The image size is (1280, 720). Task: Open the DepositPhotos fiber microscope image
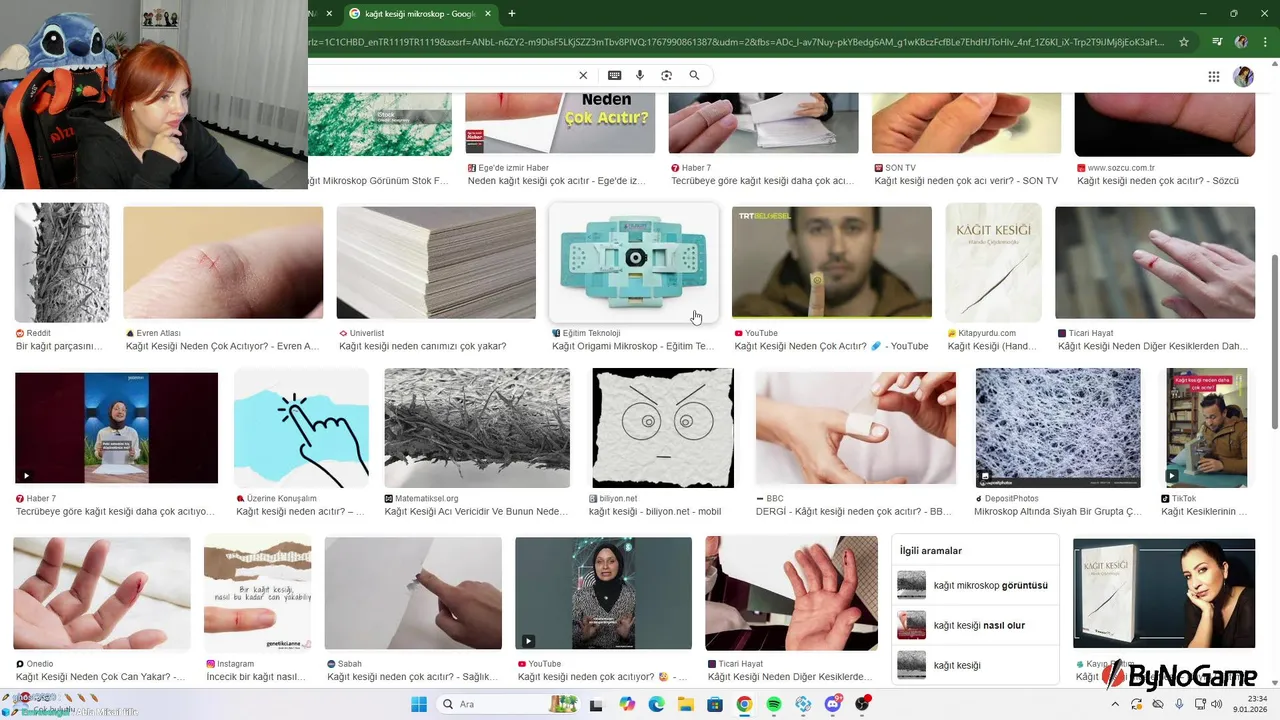(x=1058, y=428)
